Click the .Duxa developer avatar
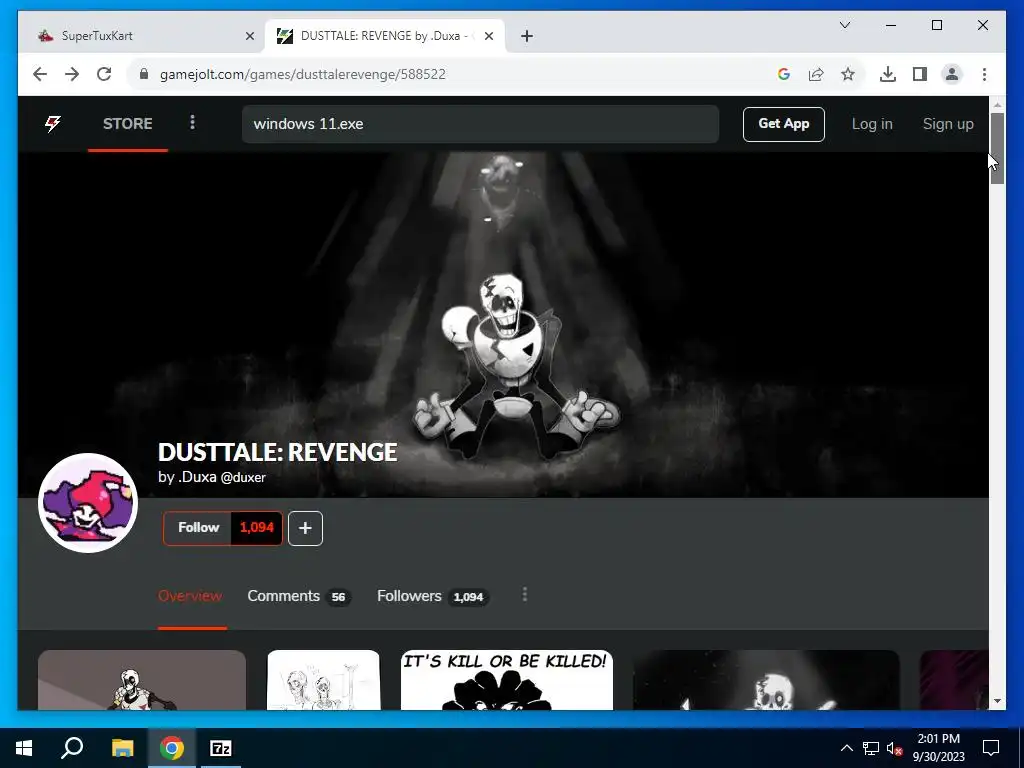 [88, 503]
